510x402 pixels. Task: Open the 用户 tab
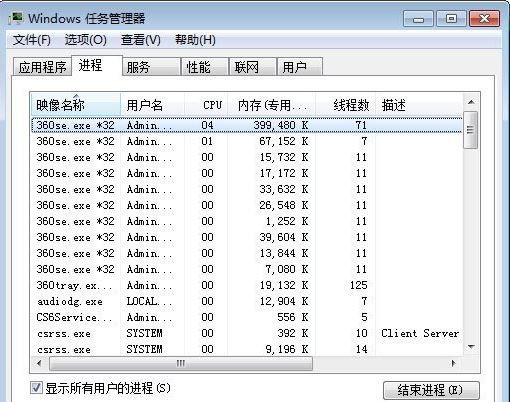point(300,67)
